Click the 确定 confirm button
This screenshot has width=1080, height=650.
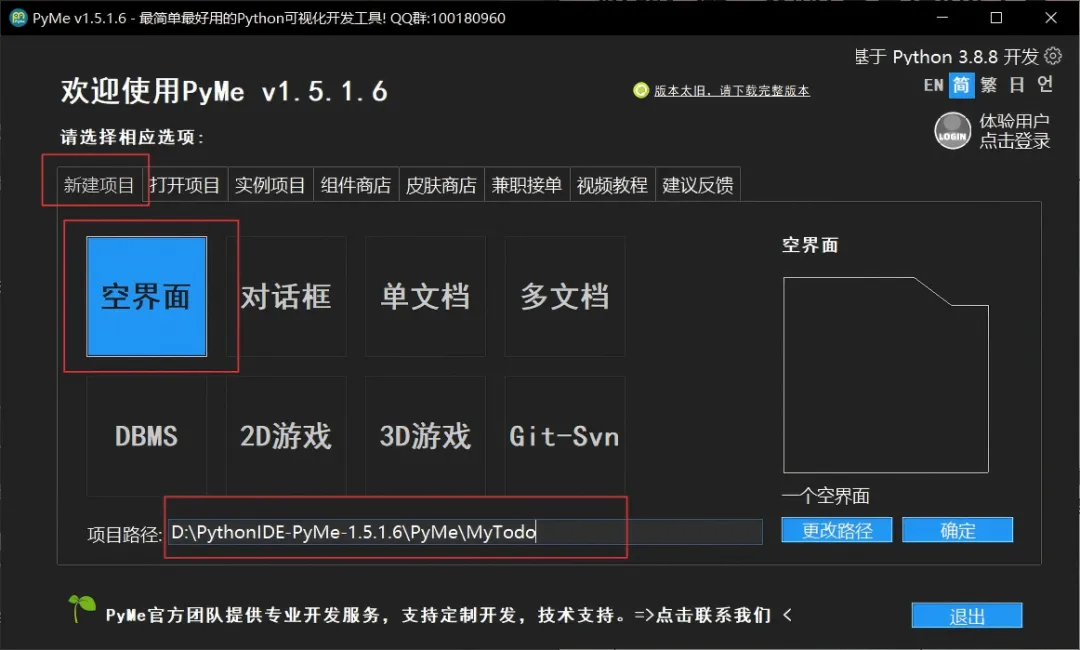pos(958,530)
